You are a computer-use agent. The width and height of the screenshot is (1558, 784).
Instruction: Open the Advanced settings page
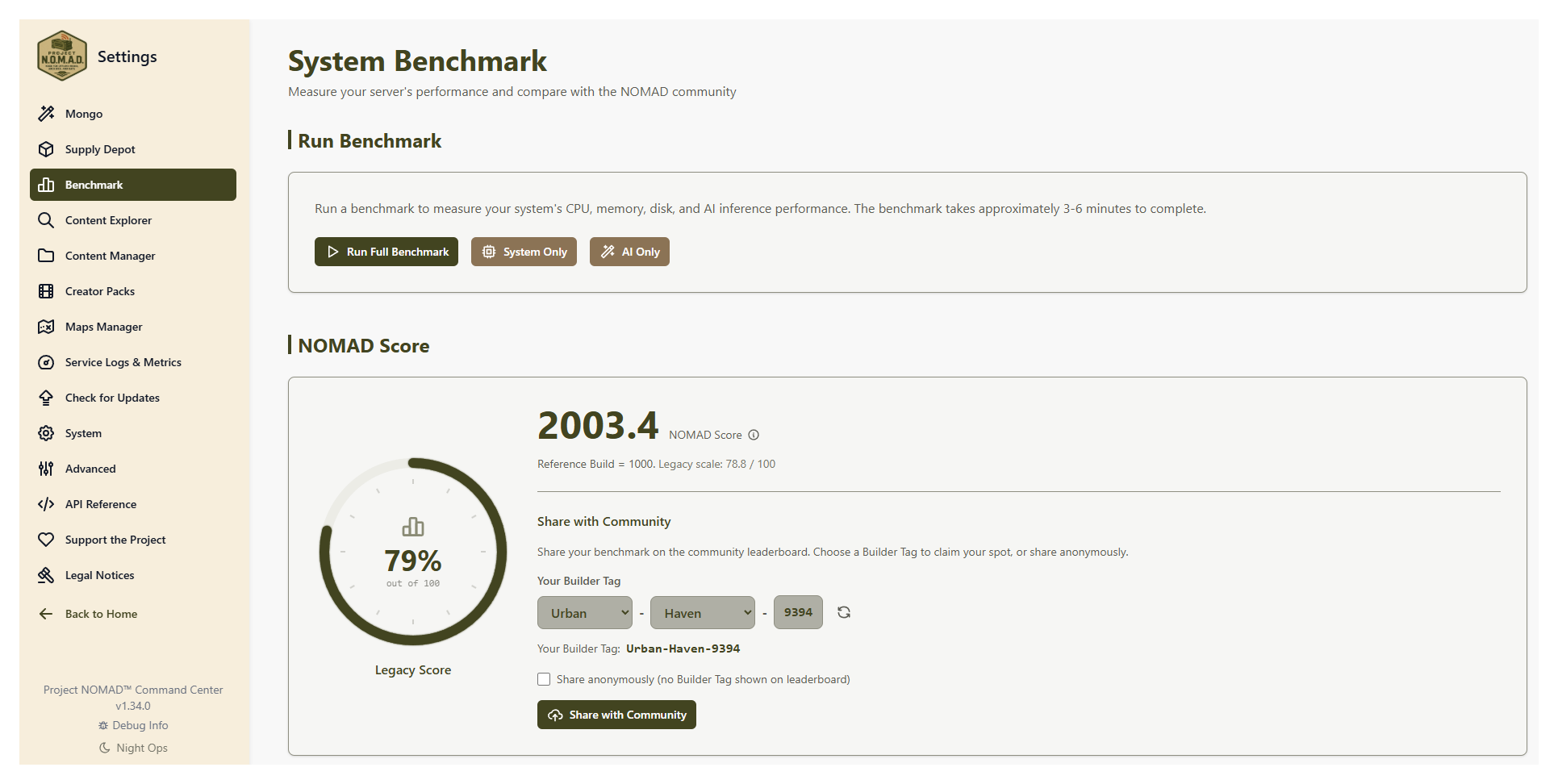133,469
